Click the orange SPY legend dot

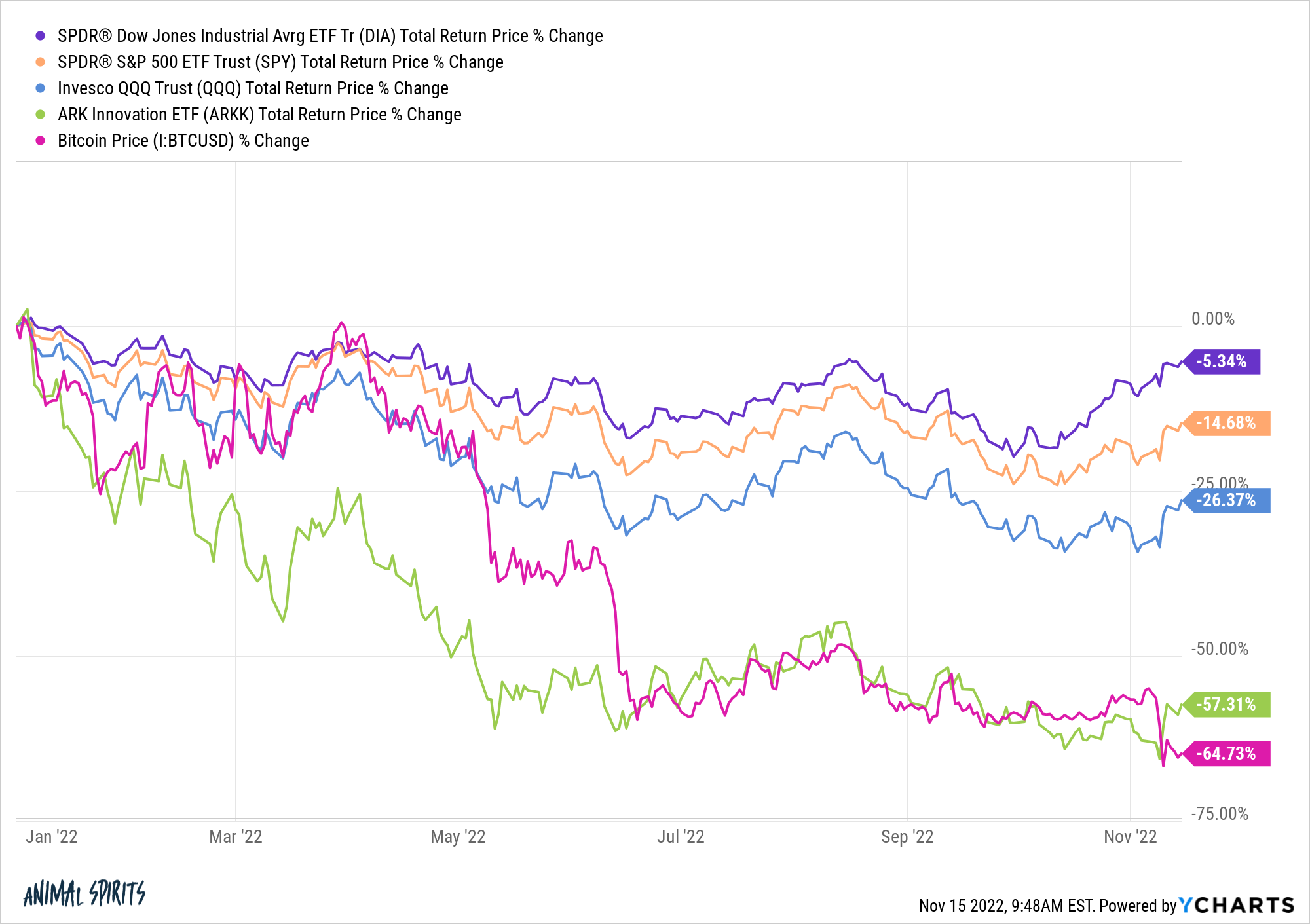(x=41, y=62)
